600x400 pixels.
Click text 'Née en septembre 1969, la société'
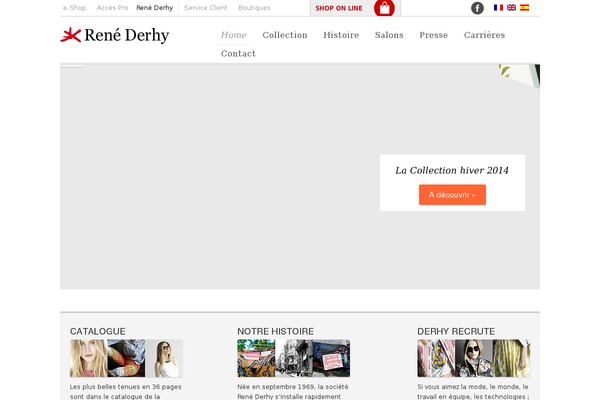click(293, 387)
